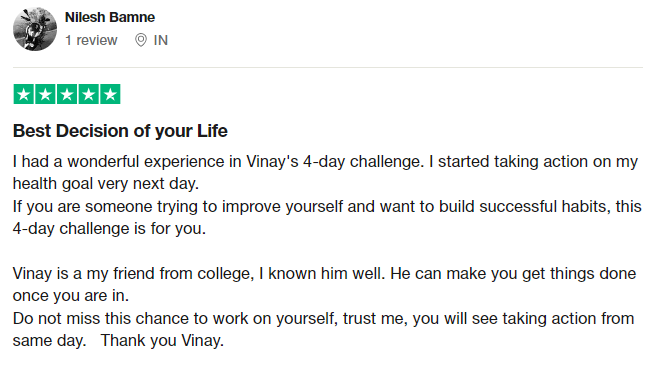Viewport: 655px width, 366px height.
Task: Click the "I had a wonderful experience" sentence
Action: pos(218,162)
